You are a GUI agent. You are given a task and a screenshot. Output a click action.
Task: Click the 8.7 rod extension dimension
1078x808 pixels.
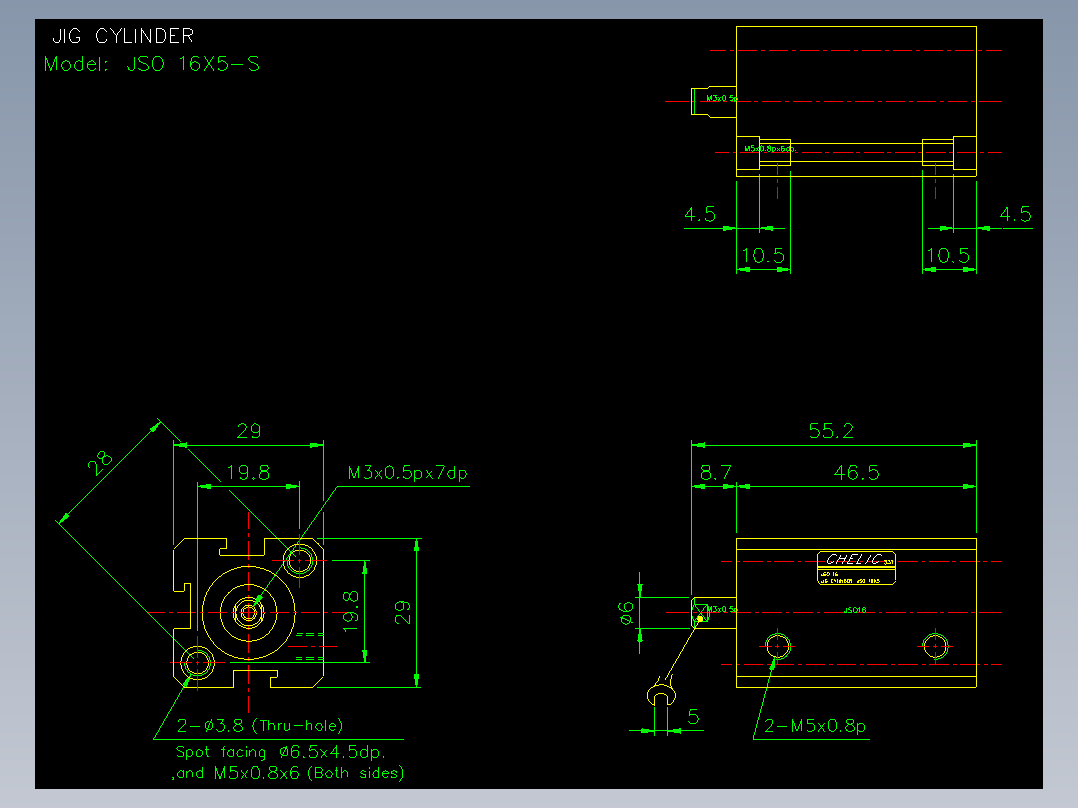click(716, 472)
